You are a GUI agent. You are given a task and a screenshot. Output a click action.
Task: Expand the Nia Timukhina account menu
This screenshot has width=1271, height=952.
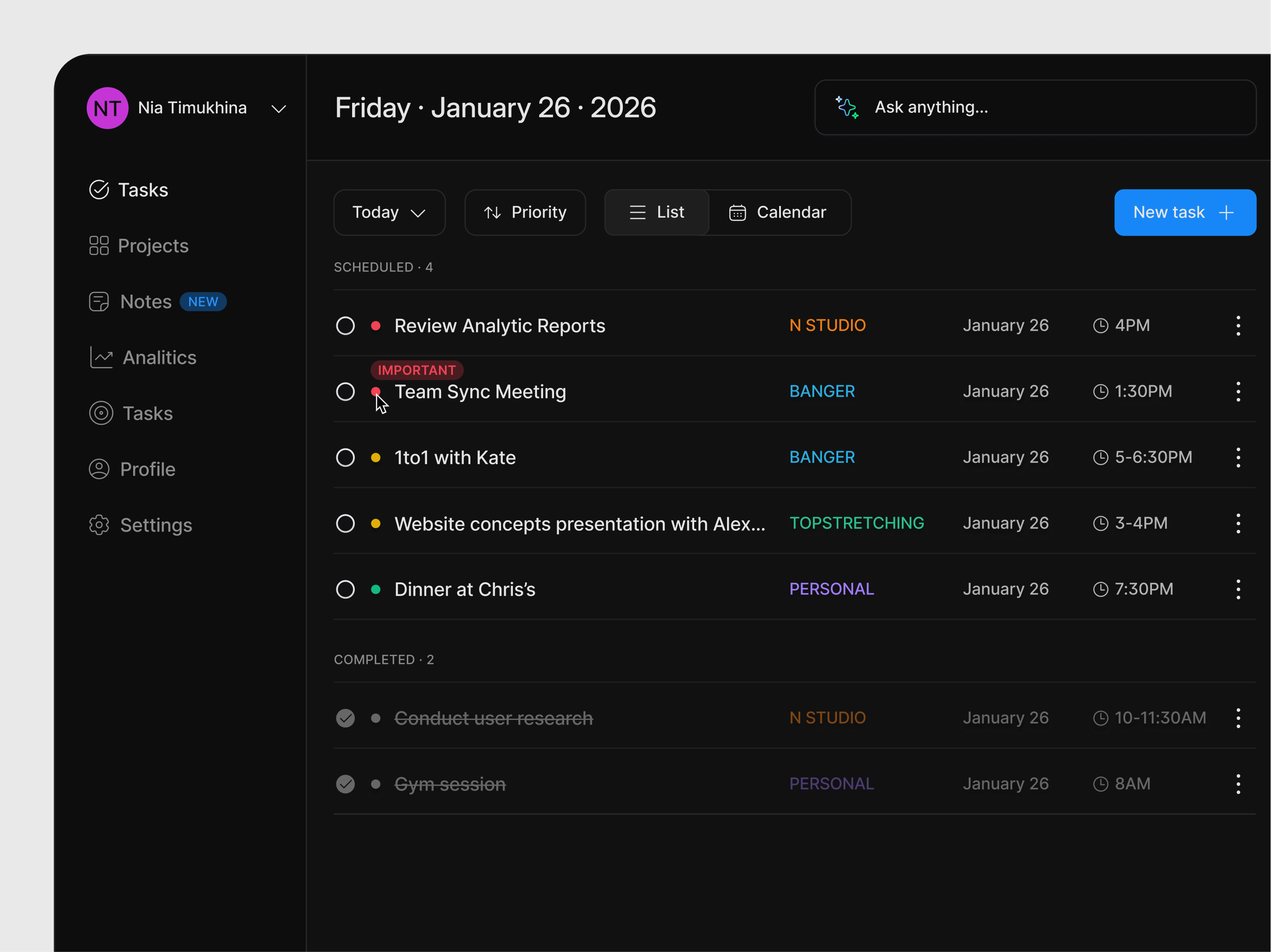tap(279, 108)
